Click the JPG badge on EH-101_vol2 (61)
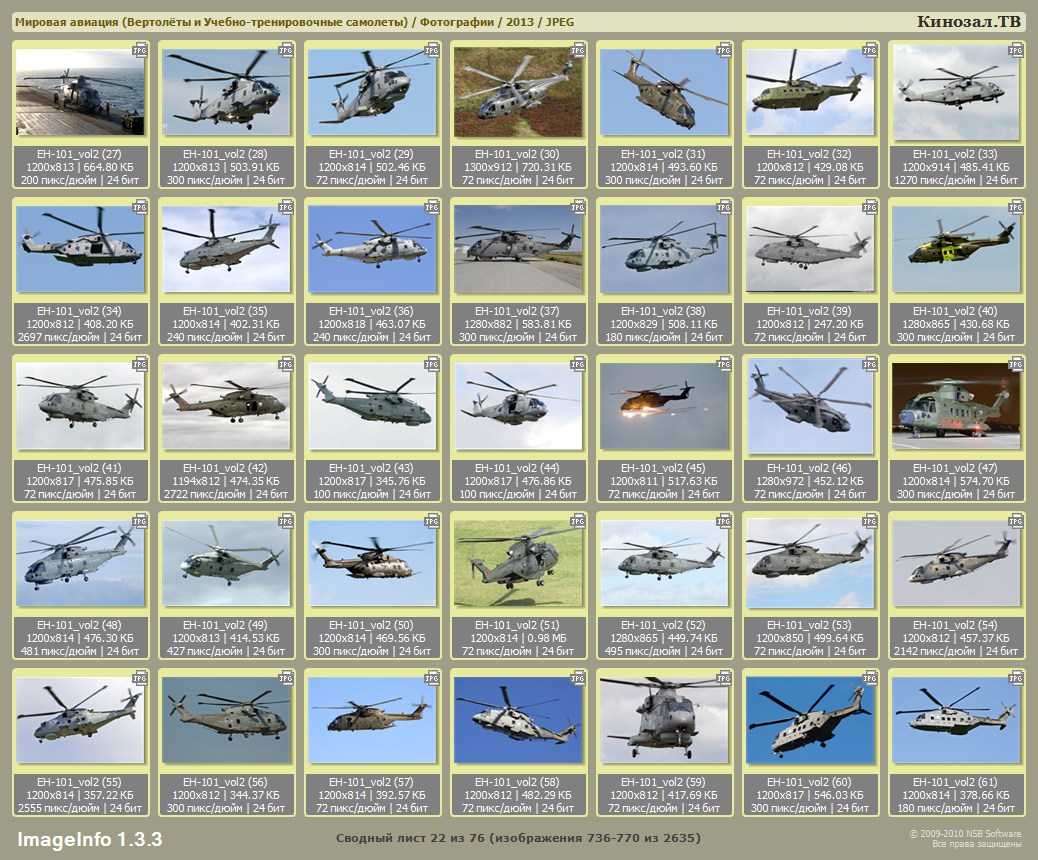1038x860 pixels. [x=1016, y=677]
